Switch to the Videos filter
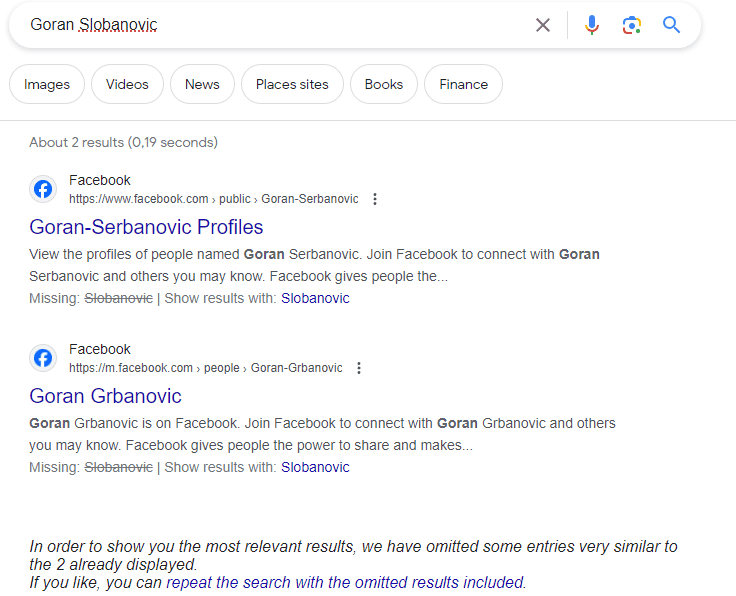Image resolution: width=736 pixels, height=596 pixels. (x=127, y=84)
